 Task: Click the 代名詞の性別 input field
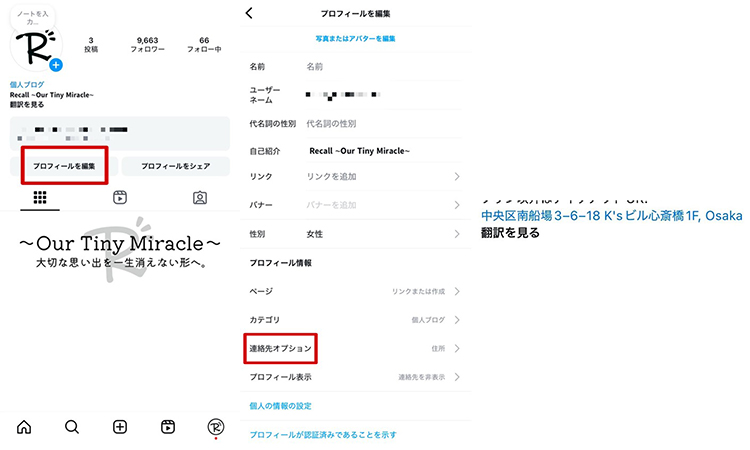coord(383,123)
